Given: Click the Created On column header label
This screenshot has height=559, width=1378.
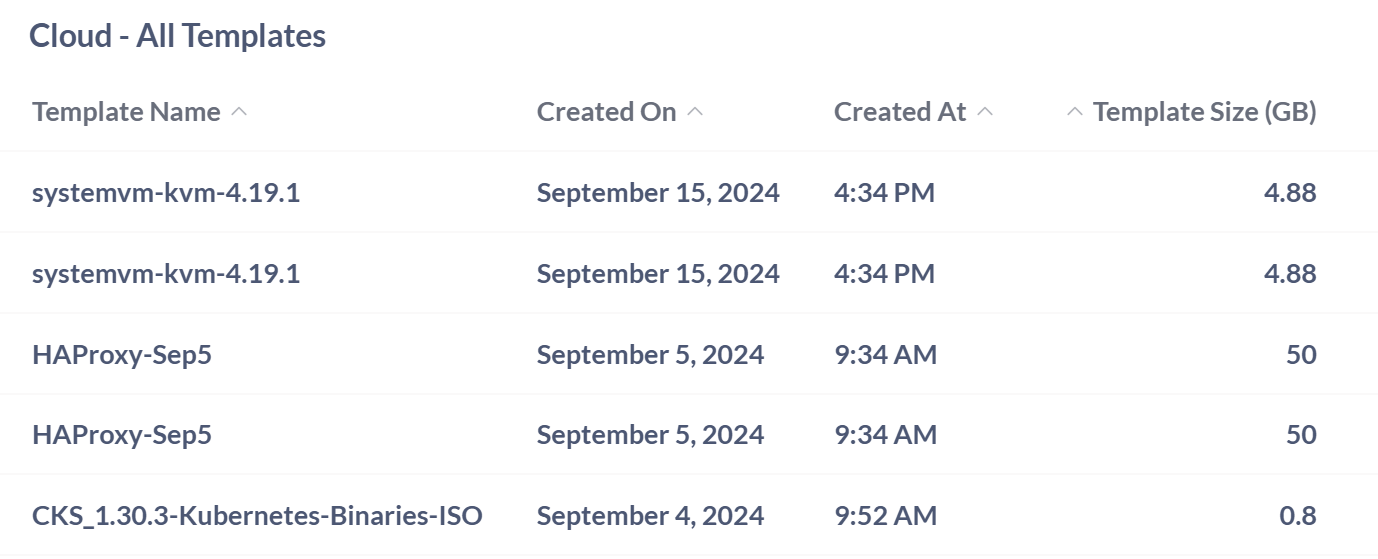Looking at the screenshot, I should point(606,112).
